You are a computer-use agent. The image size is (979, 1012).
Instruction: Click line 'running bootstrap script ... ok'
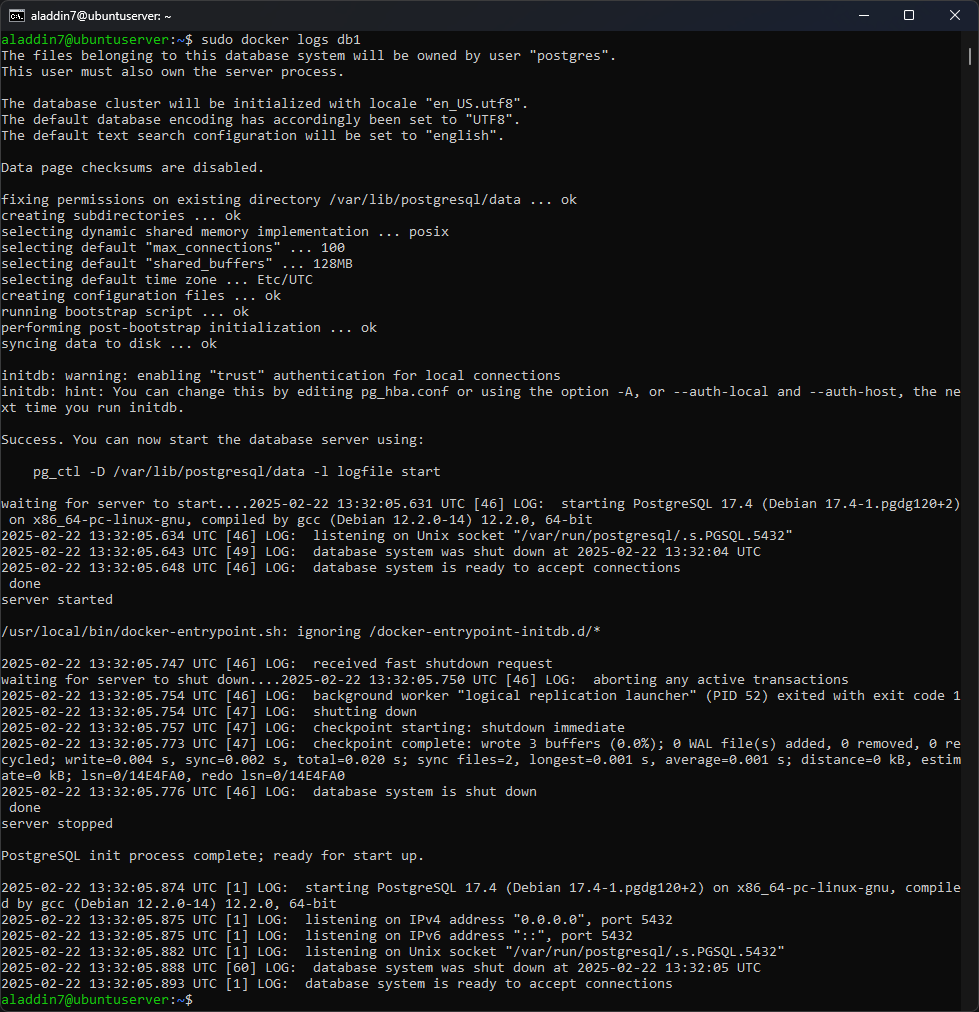125,312
